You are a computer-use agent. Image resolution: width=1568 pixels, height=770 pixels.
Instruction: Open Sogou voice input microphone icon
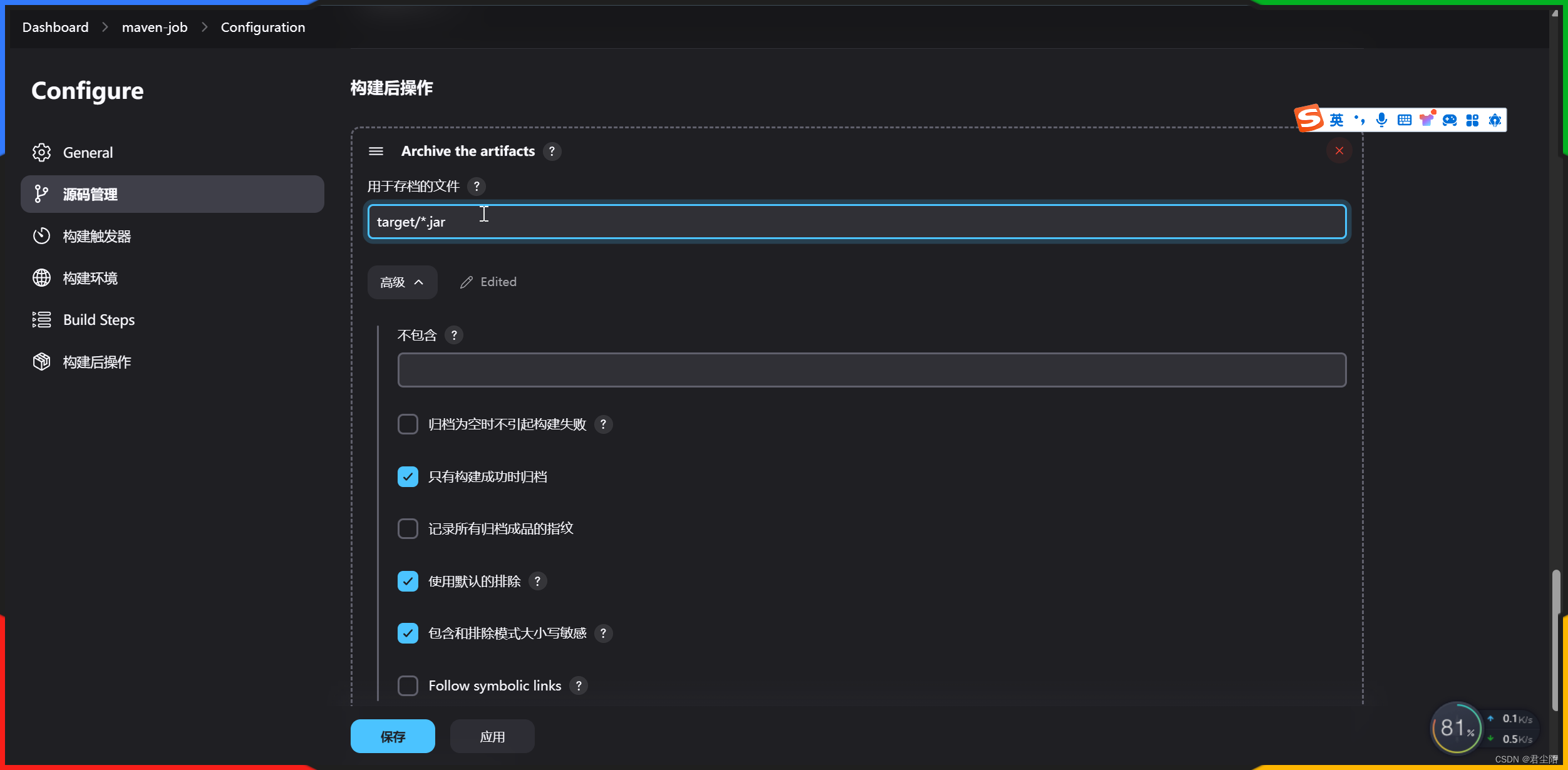point(1381,119)
